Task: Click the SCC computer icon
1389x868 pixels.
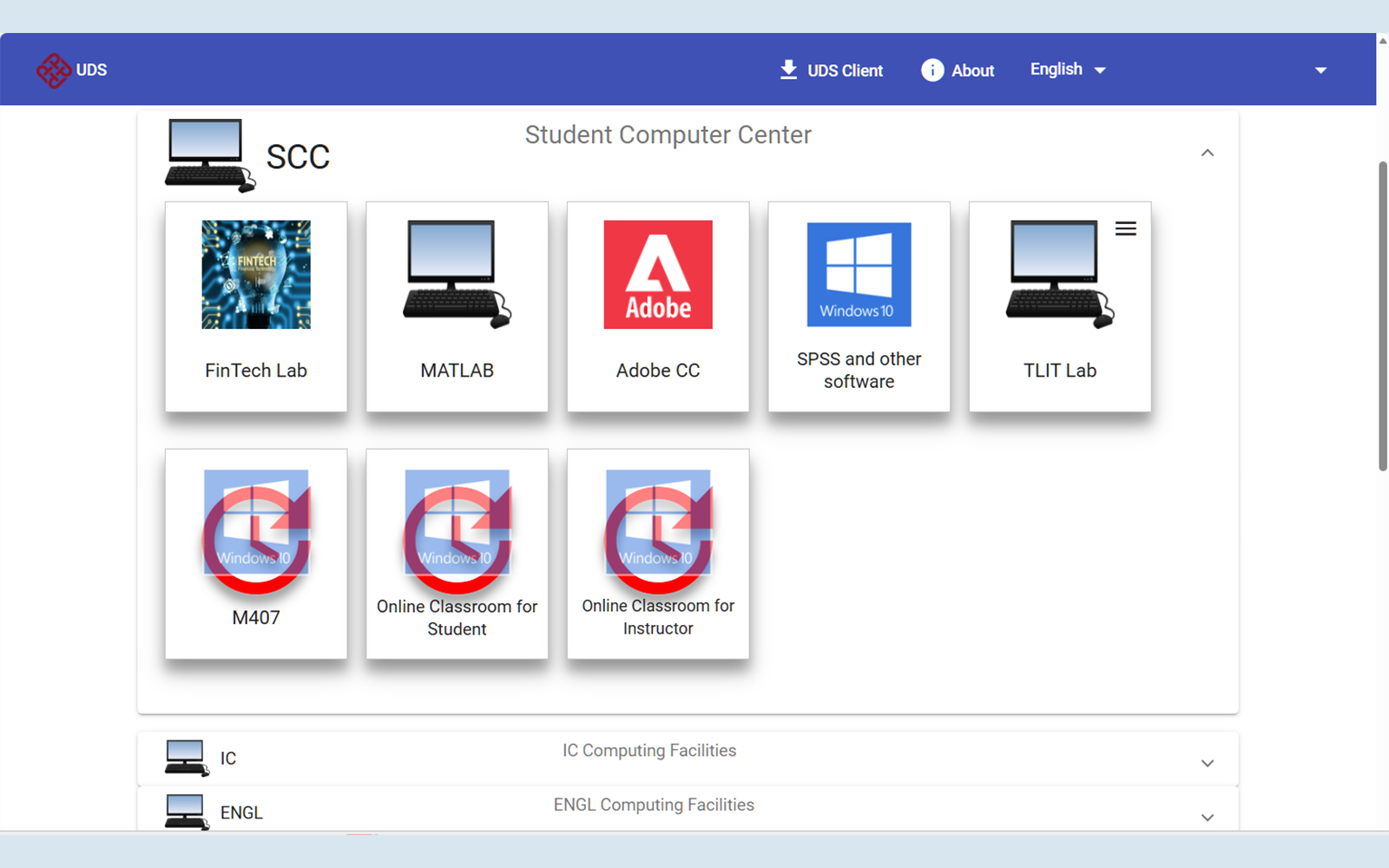Action: (x=210, y=155)
